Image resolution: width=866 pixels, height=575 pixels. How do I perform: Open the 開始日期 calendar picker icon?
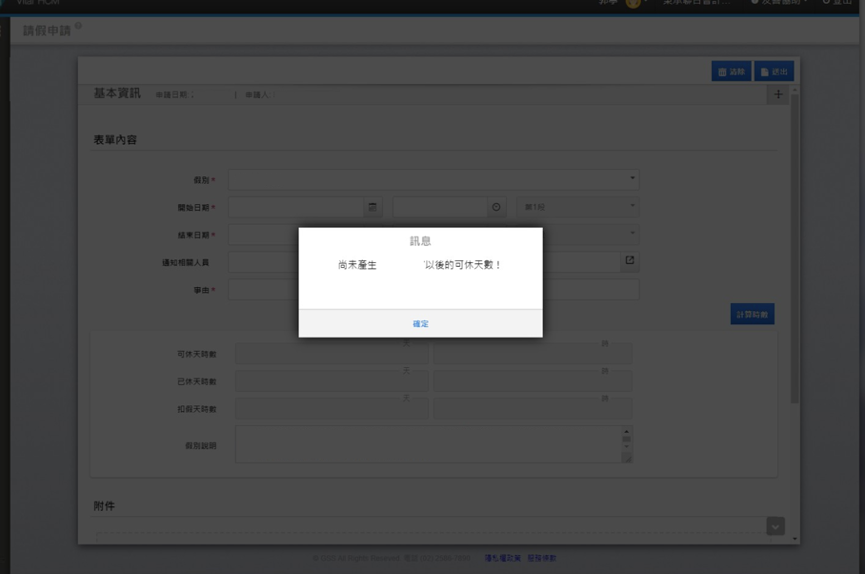pos(373,207)
